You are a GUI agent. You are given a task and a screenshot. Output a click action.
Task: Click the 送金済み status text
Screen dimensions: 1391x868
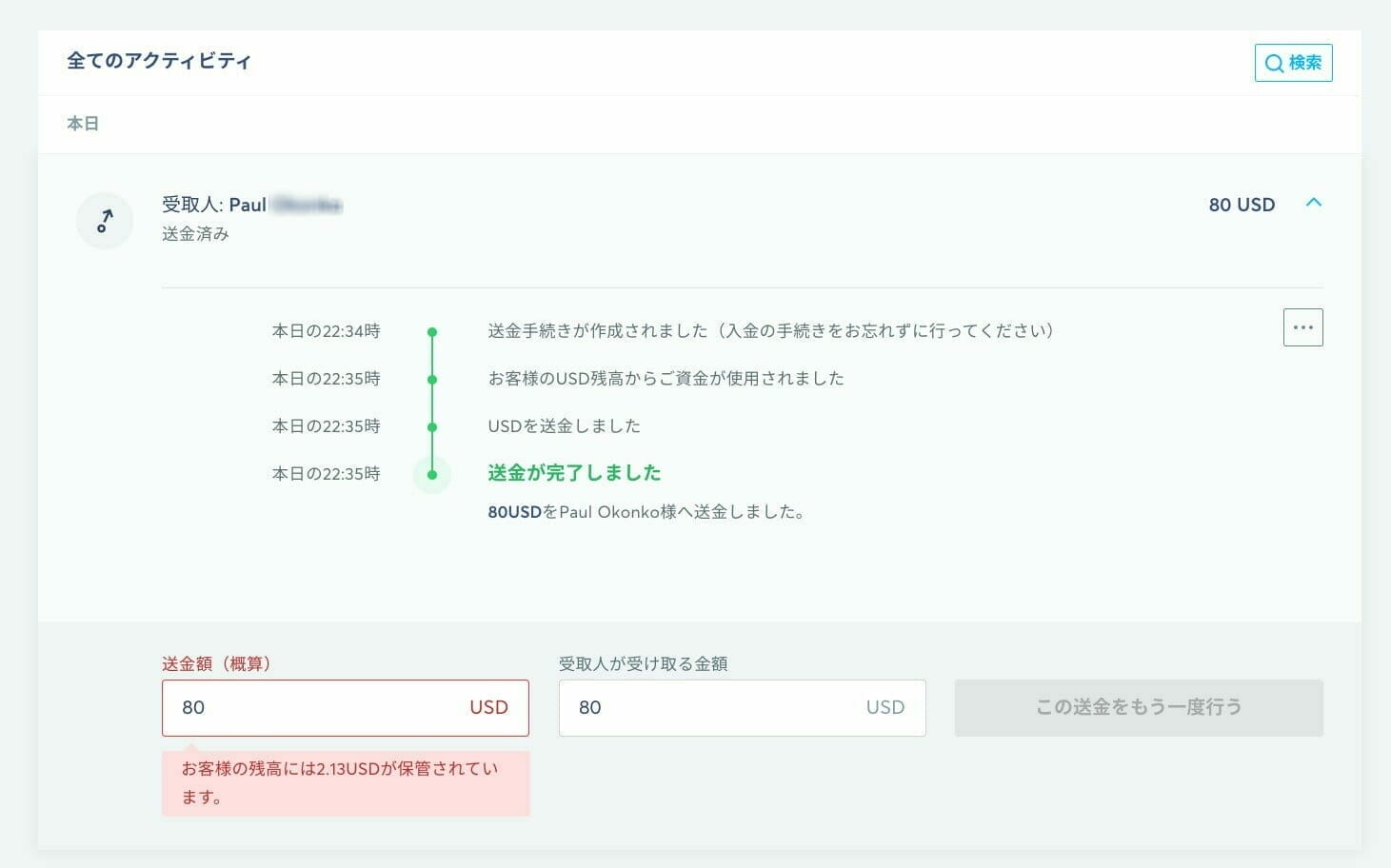195,234
